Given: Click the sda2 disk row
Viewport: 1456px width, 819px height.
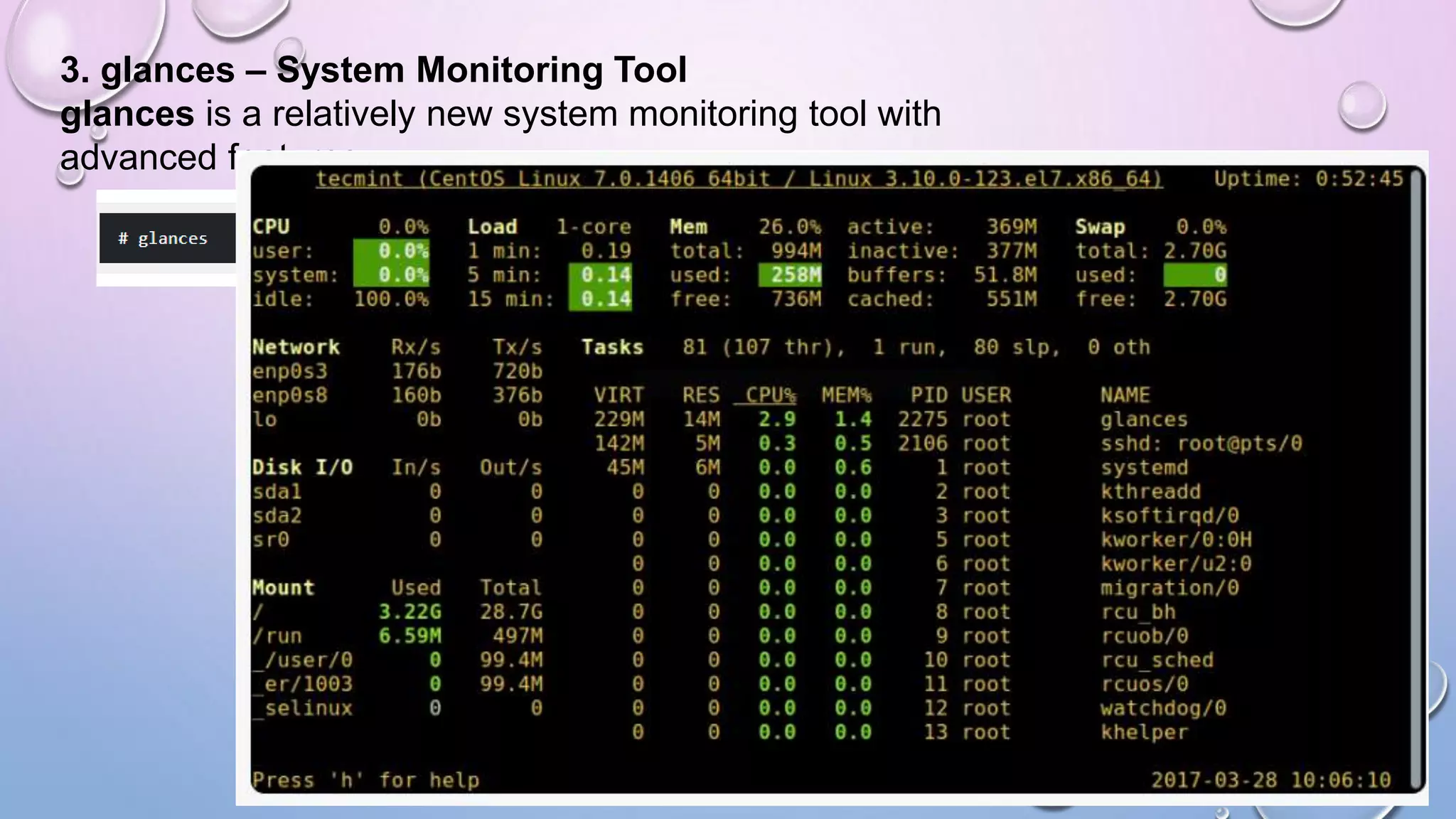Looking at the screenshot, I should pyautogui.click(x=397, y=515).
